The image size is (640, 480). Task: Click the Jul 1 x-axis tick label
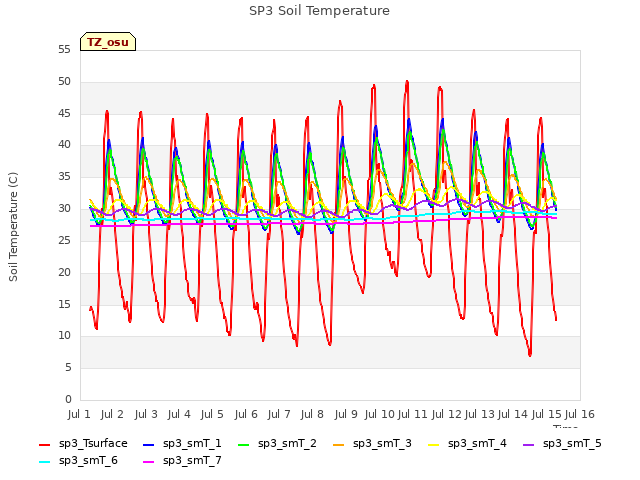click(x=79, y=414)
